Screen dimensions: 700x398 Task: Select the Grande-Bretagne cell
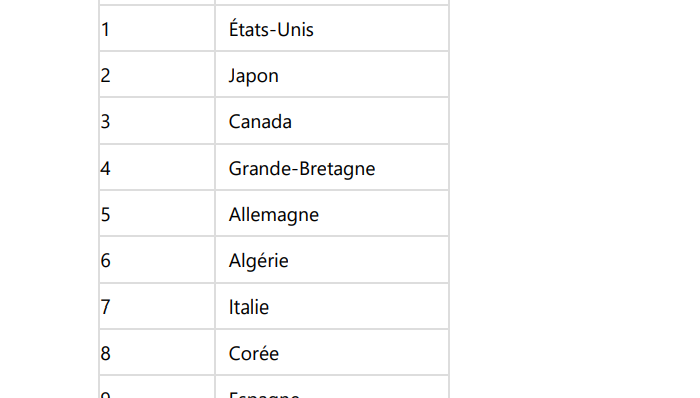click(x=332, y=167)
